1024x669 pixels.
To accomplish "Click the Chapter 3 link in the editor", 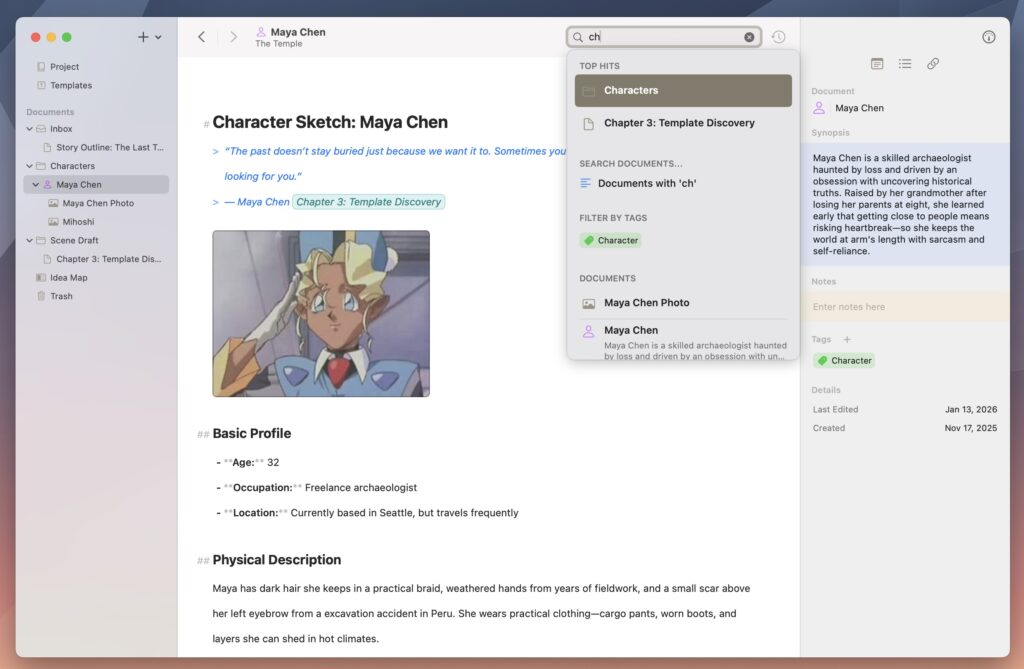I will pyautogui.click(x=368, y=202).
